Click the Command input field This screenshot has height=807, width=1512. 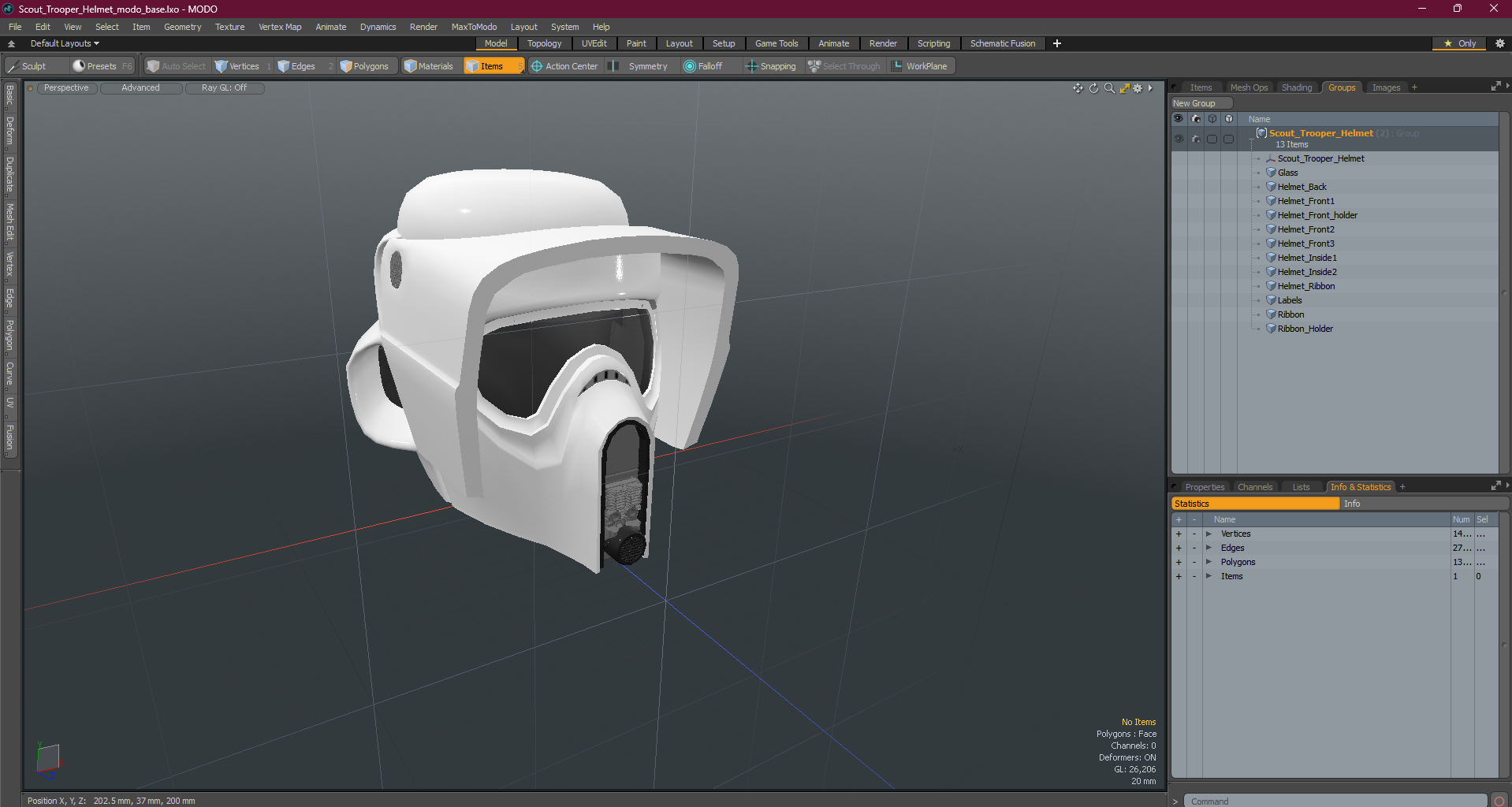[x=1335, y=801]
